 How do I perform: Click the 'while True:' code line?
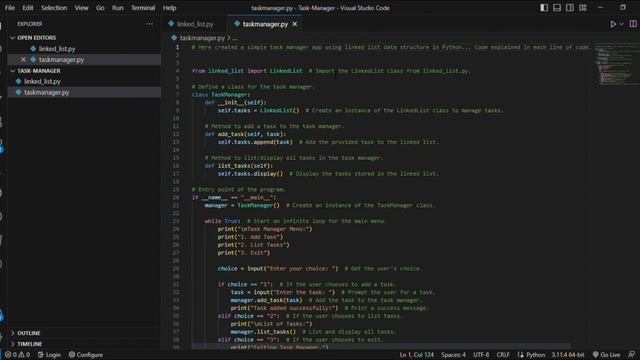(x=222, y=221)
